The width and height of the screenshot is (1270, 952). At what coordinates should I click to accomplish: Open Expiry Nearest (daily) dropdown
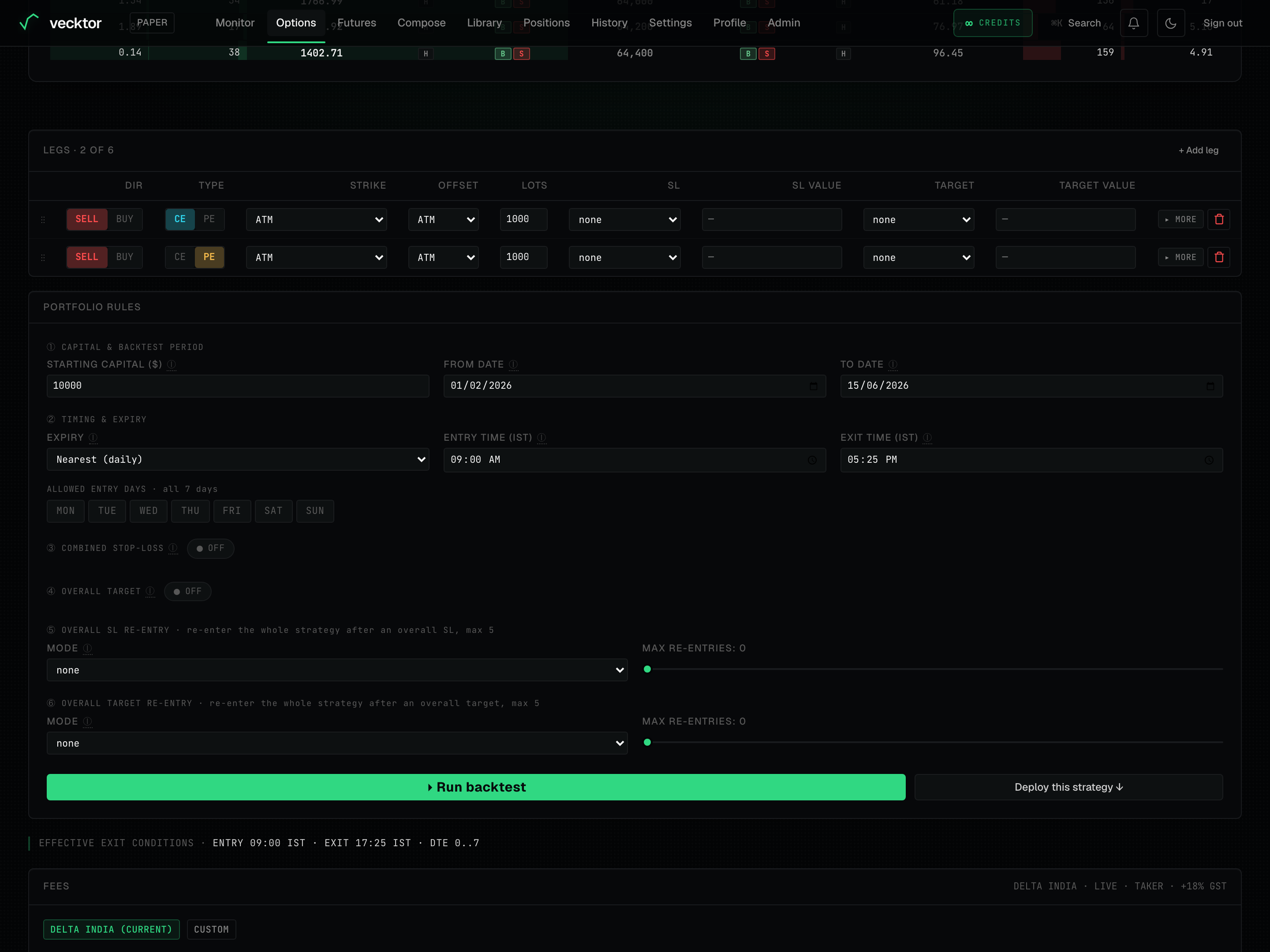238,459
